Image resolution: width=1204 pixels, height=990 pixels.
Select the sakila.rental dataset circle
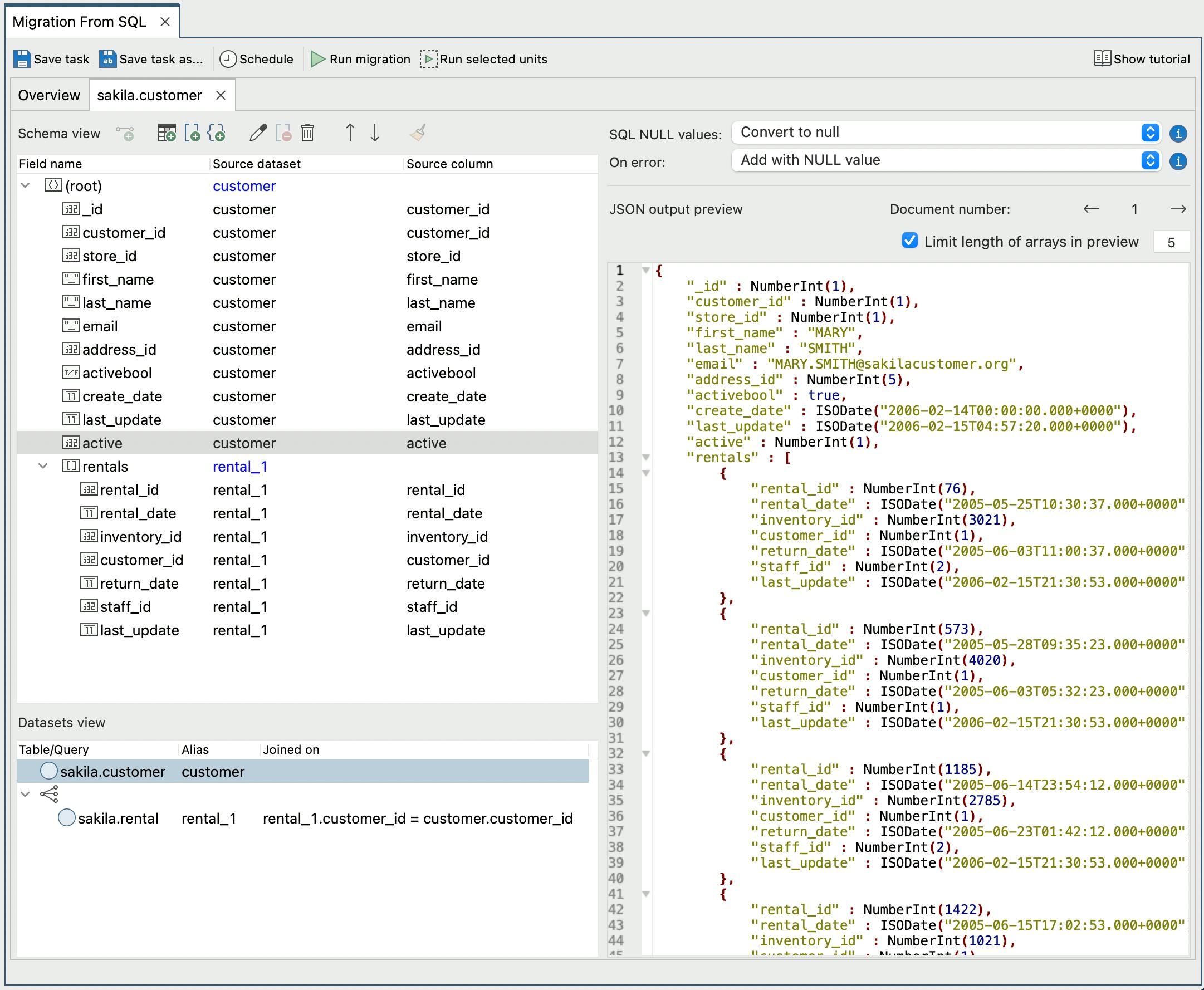click(67, 818)
